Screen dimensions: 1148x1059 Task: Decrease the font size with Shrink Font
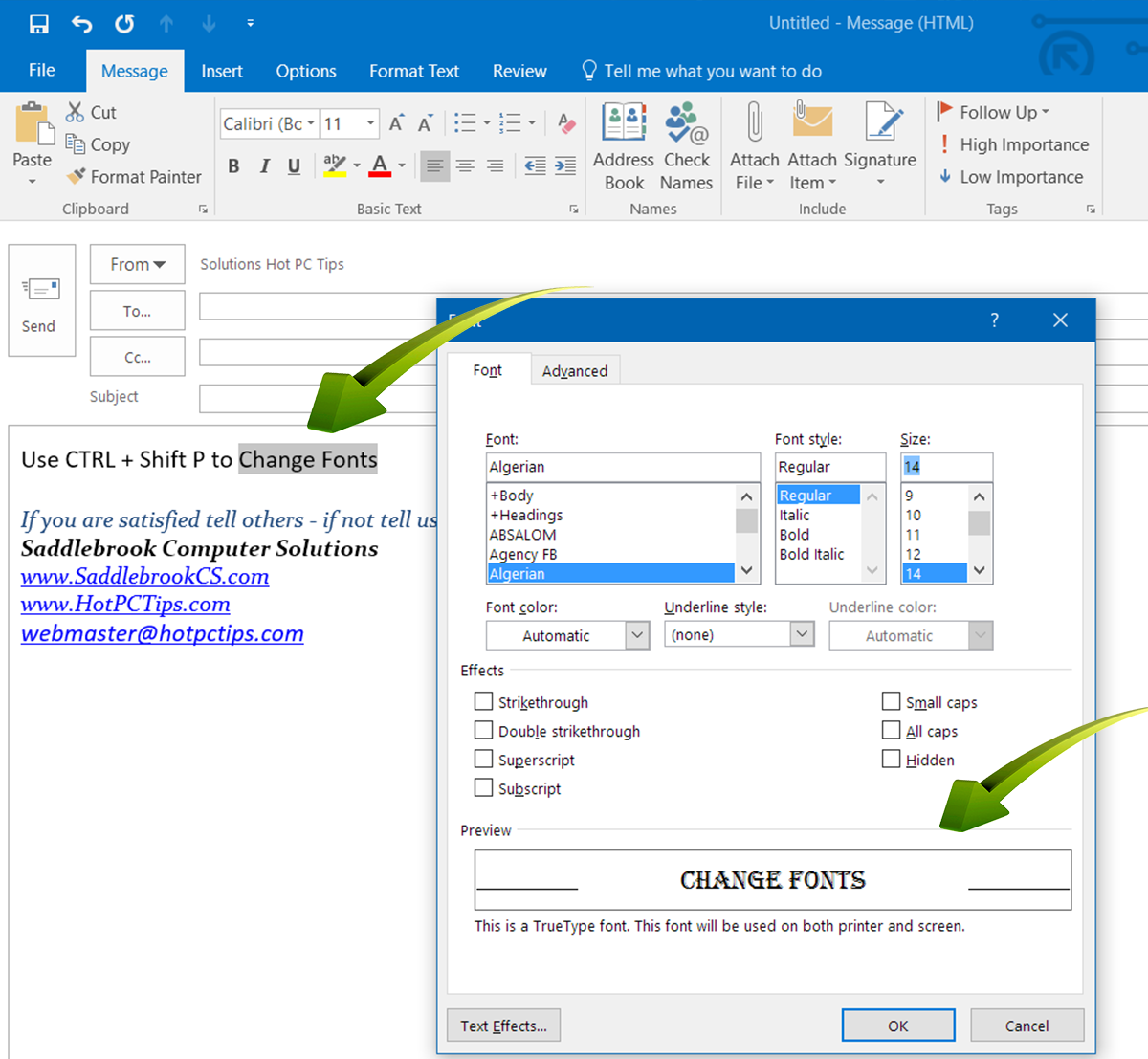click(x=425, y=123)
